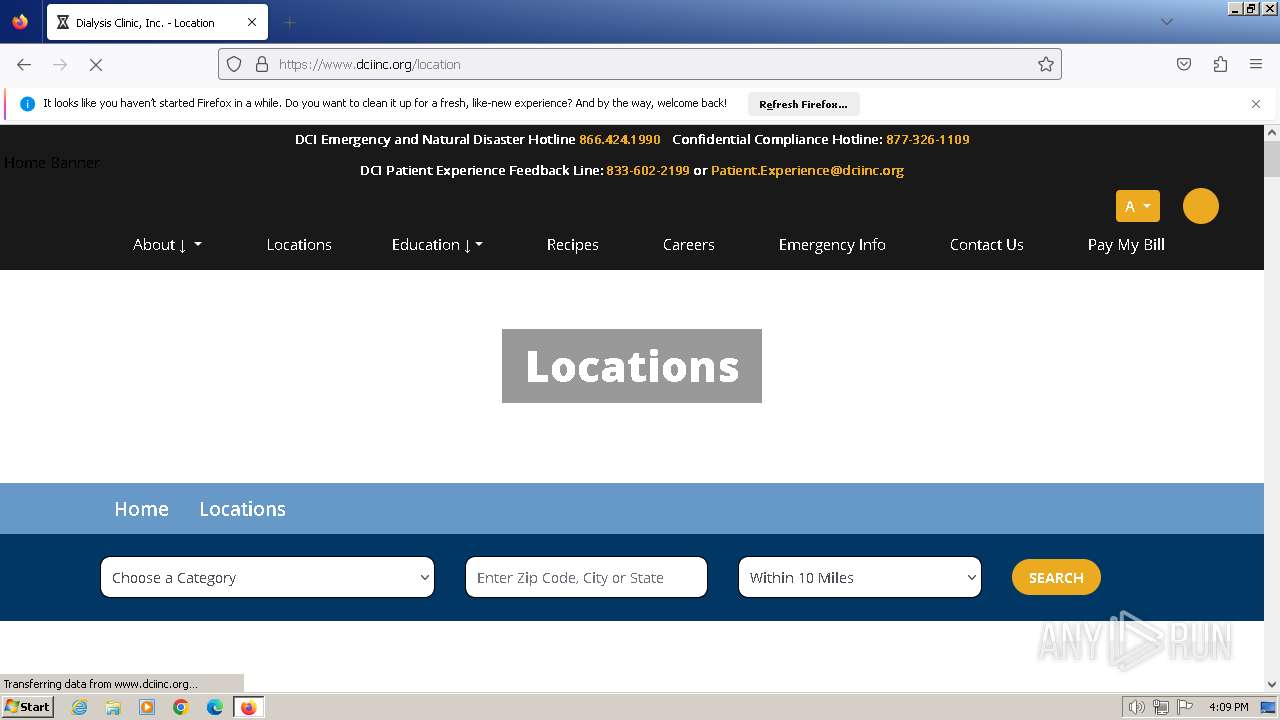Dismiss the Firefox refresh notification bar
Viewport: 1280px width, 720px height.
(1256, 104)
